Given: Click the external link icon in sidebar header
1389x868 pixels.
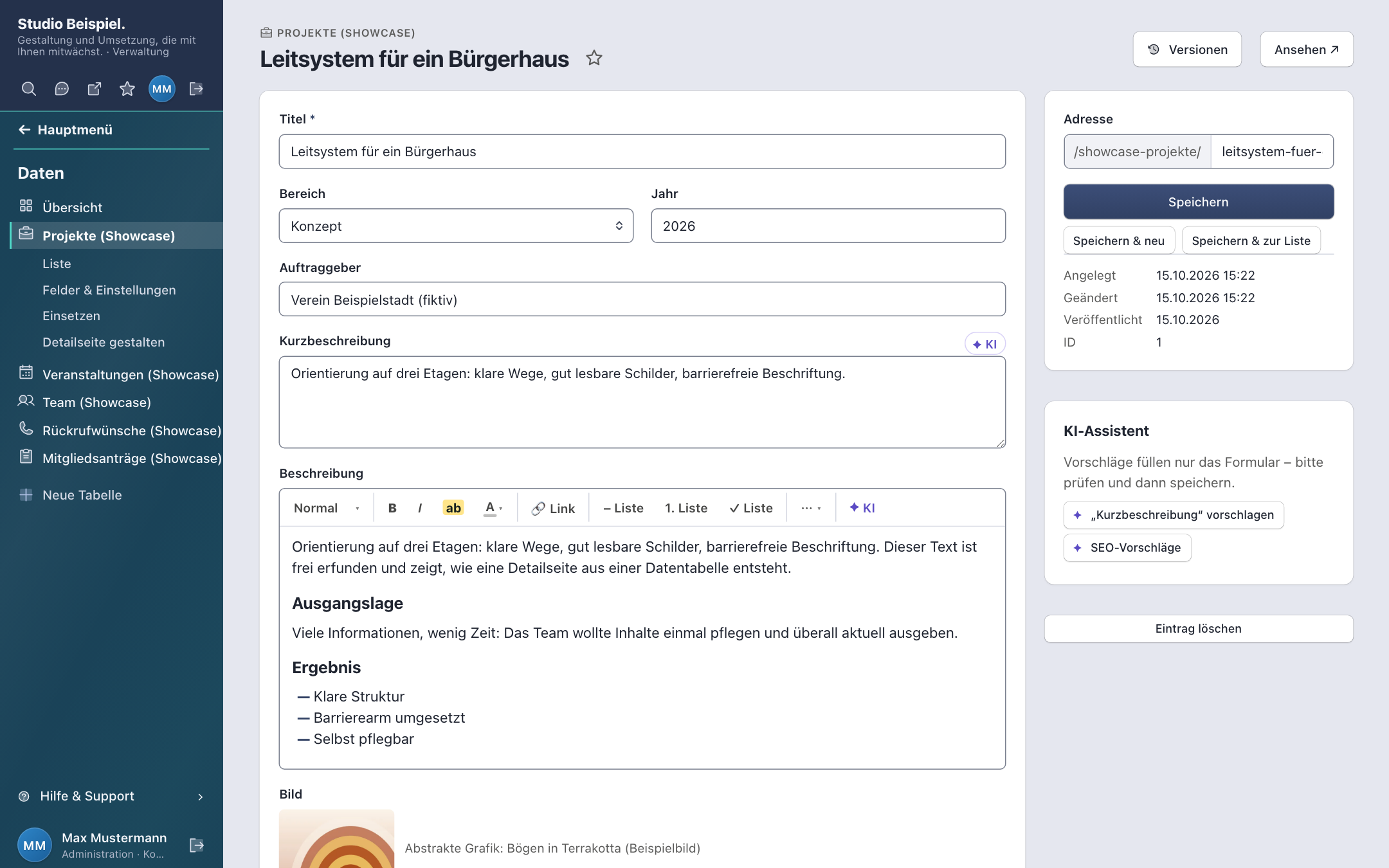Looking at the screenshot, I should coord(95,89).
